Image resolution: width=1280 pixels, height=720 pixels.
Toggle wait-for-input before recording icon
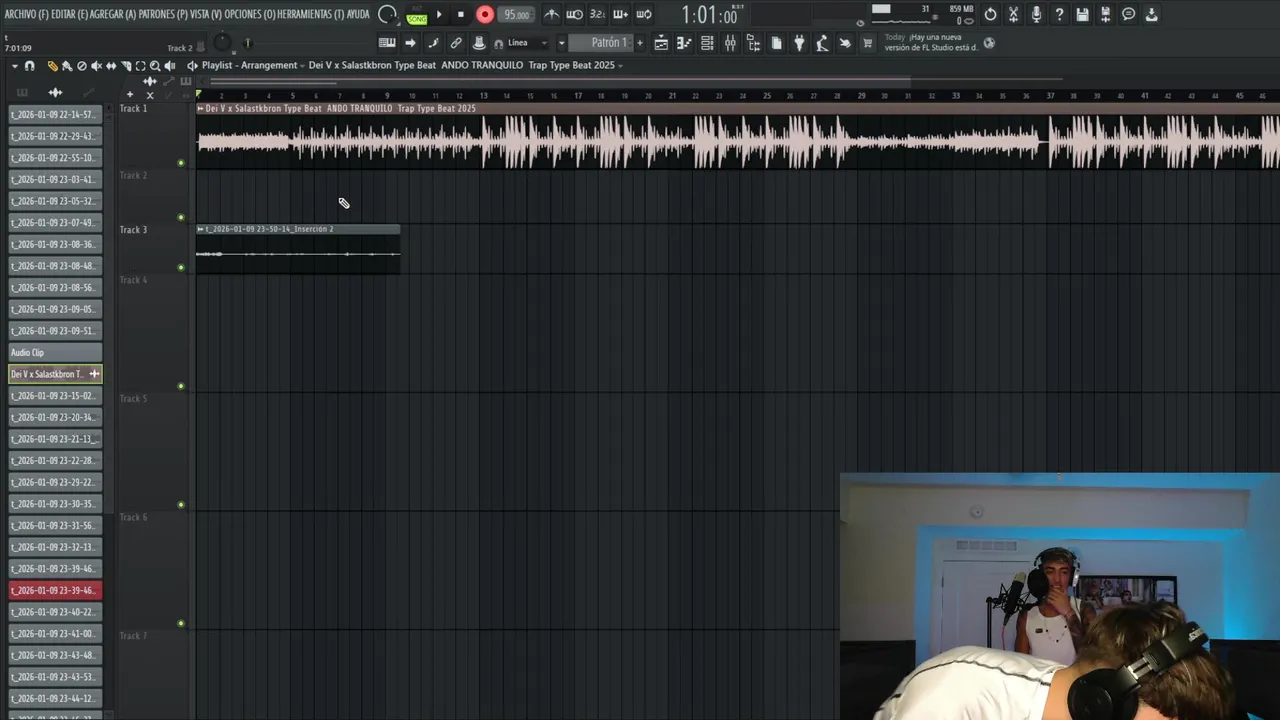(x=574, y=14)
